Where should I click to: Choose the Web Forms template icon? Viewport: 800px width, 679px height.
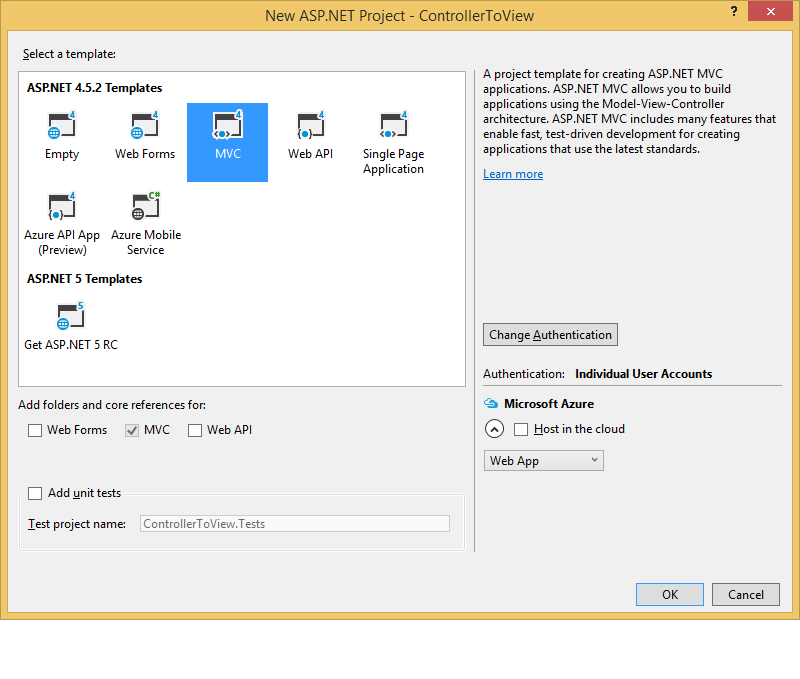click(145, 125)
